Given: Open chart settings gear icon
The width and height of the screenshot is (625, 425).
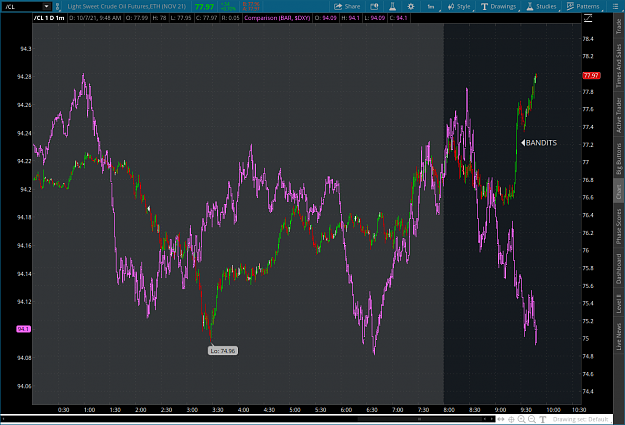Looking at the screenshot, I should (x=411, y=6).
